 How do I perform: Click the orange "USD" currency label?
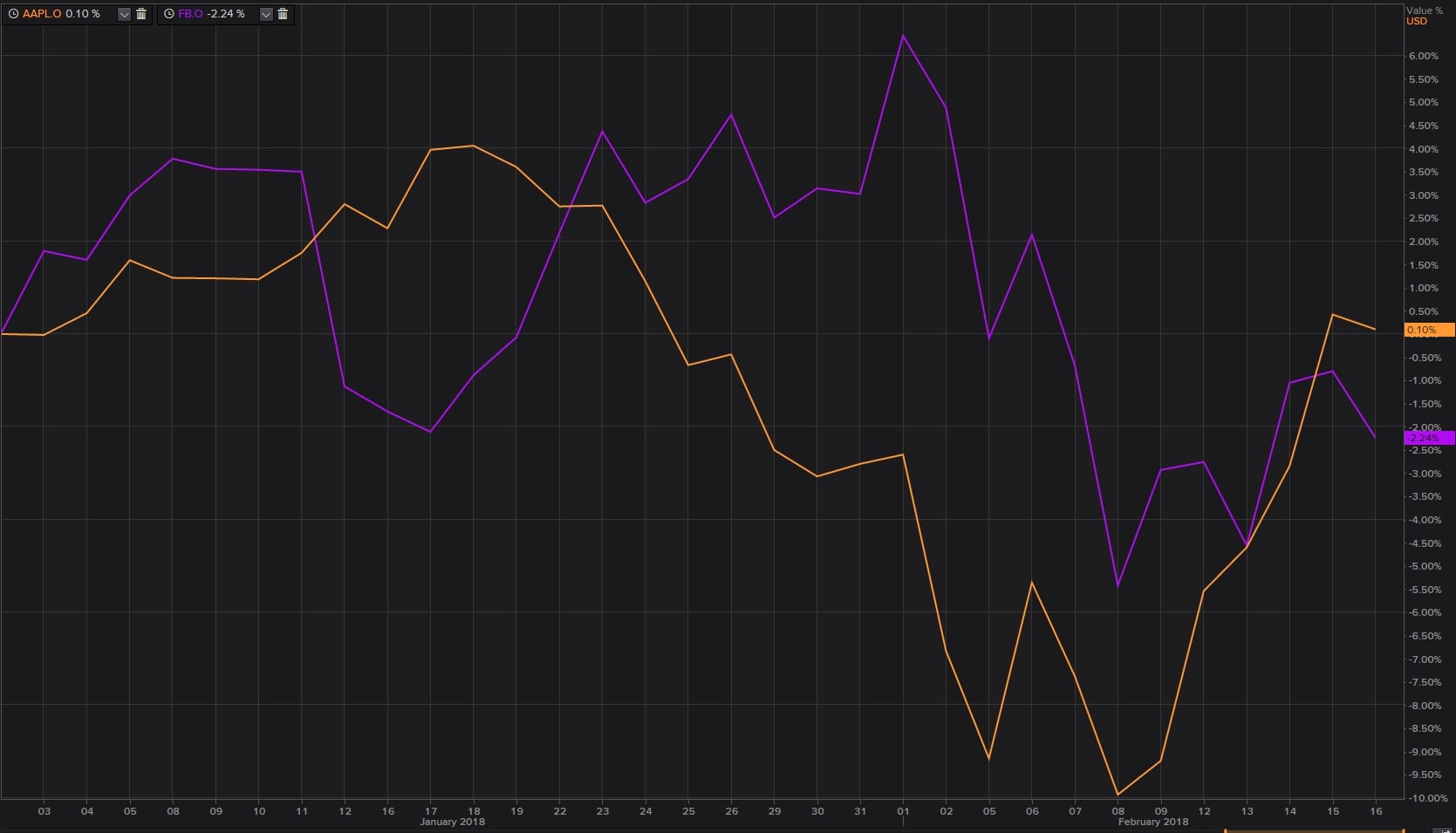click(x=1417, y=21)
